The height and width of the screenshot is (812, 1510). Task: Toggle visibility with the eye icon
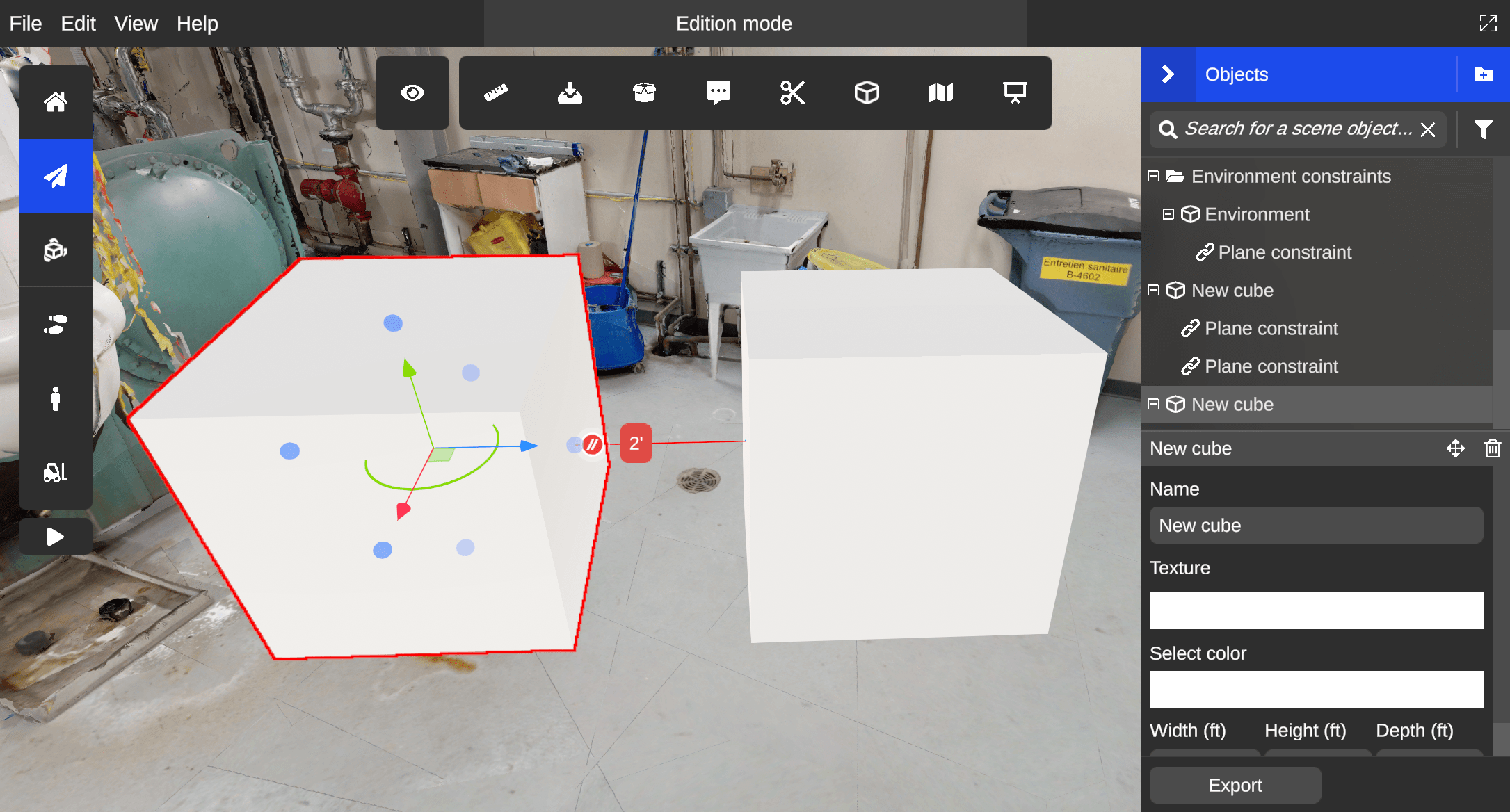[412, 92]
